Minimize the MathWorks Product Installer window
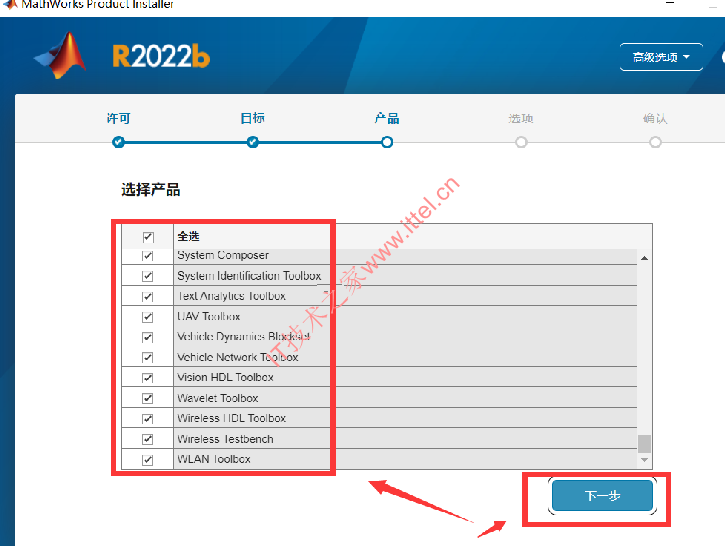 670,4
